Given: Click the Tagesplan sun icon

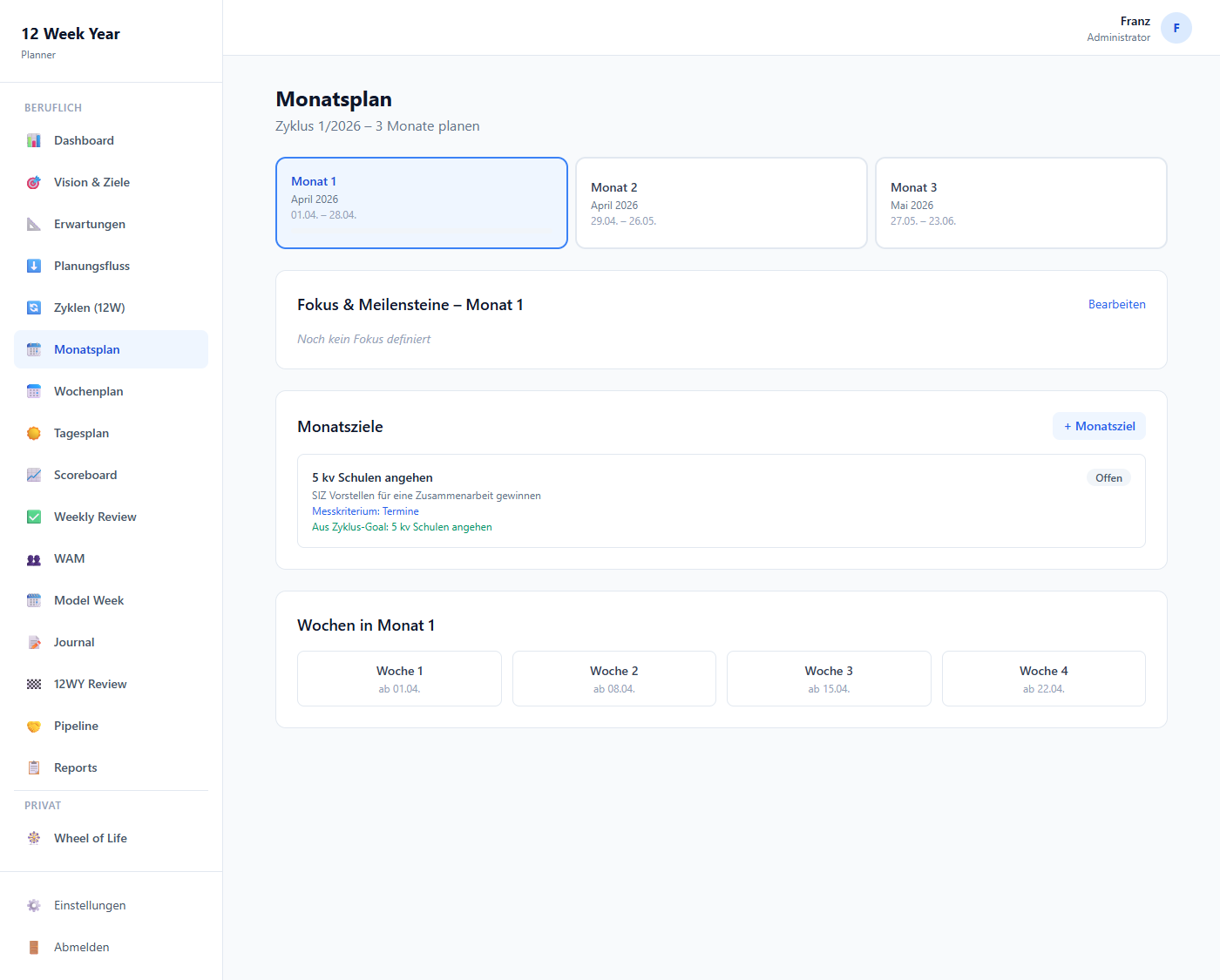Looking at the screenshot, I should tap(34, 433).
